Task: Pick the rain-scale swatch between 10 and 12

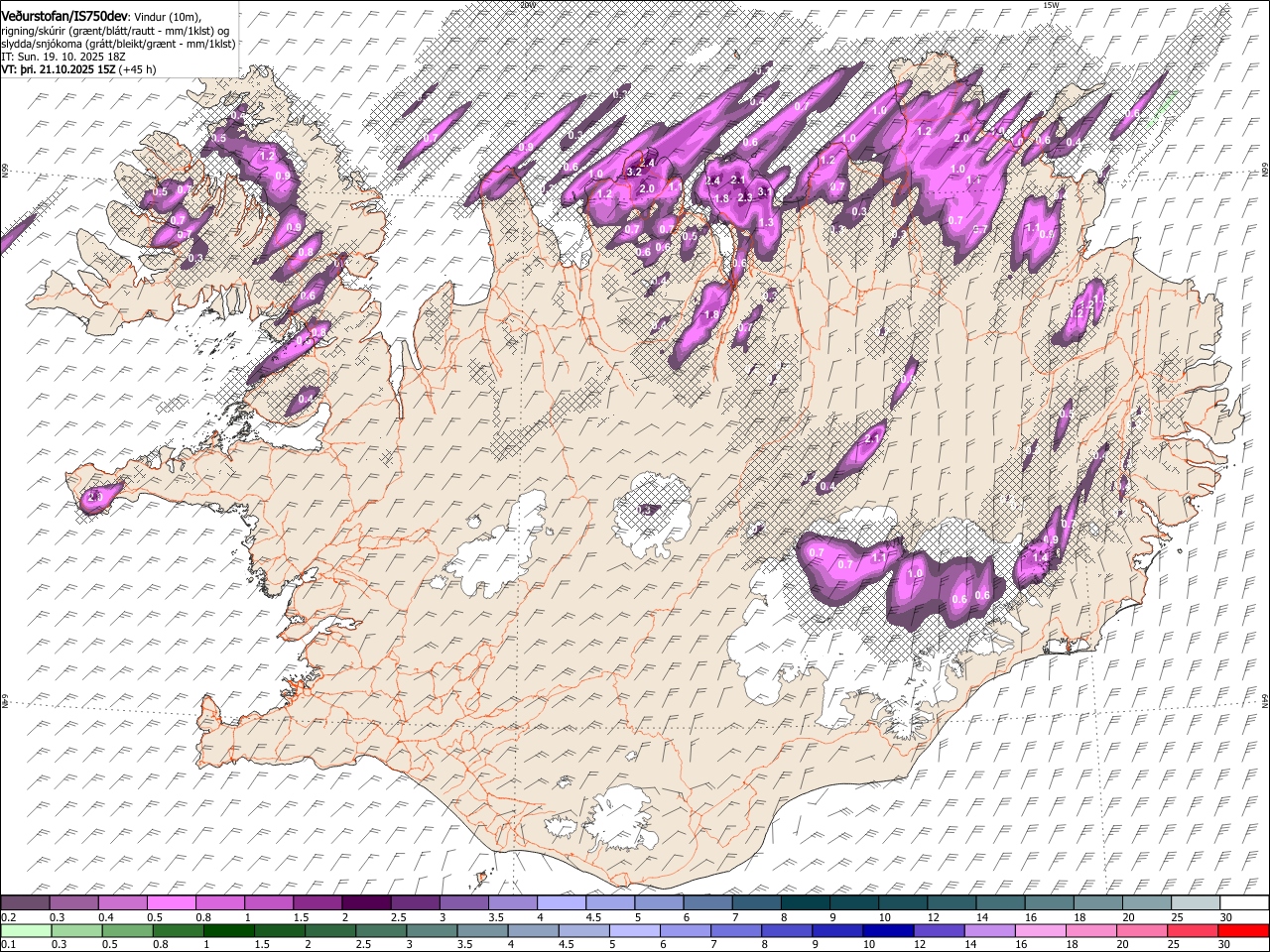Action: pyautogui.click(x=888, y=930)
